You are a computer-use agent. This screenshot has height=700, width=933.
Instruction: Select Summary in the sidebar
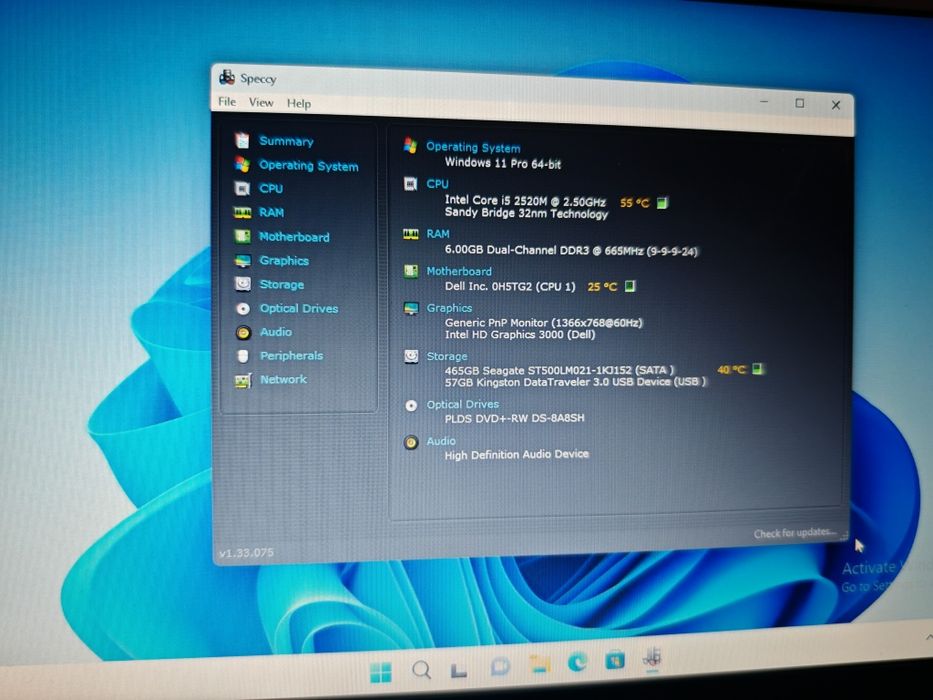tap(286, 141)
